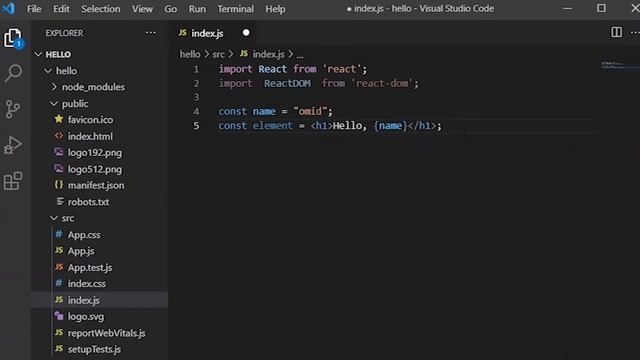Click the JS icon of App.js
The image size is (640, 360).
click(x=59, y=251)
